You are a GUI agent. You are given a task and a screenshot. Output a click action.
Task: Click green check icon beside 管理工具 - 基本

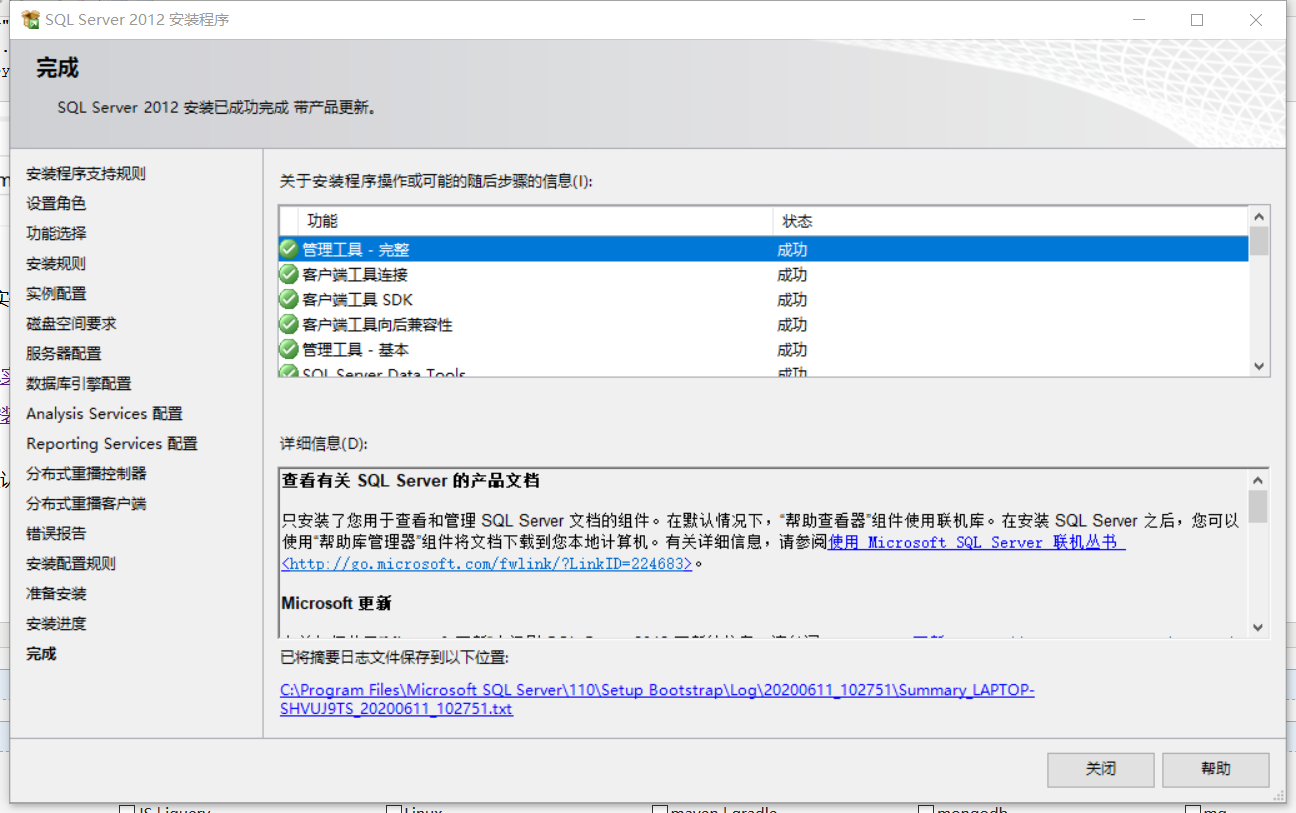(289, 349)
